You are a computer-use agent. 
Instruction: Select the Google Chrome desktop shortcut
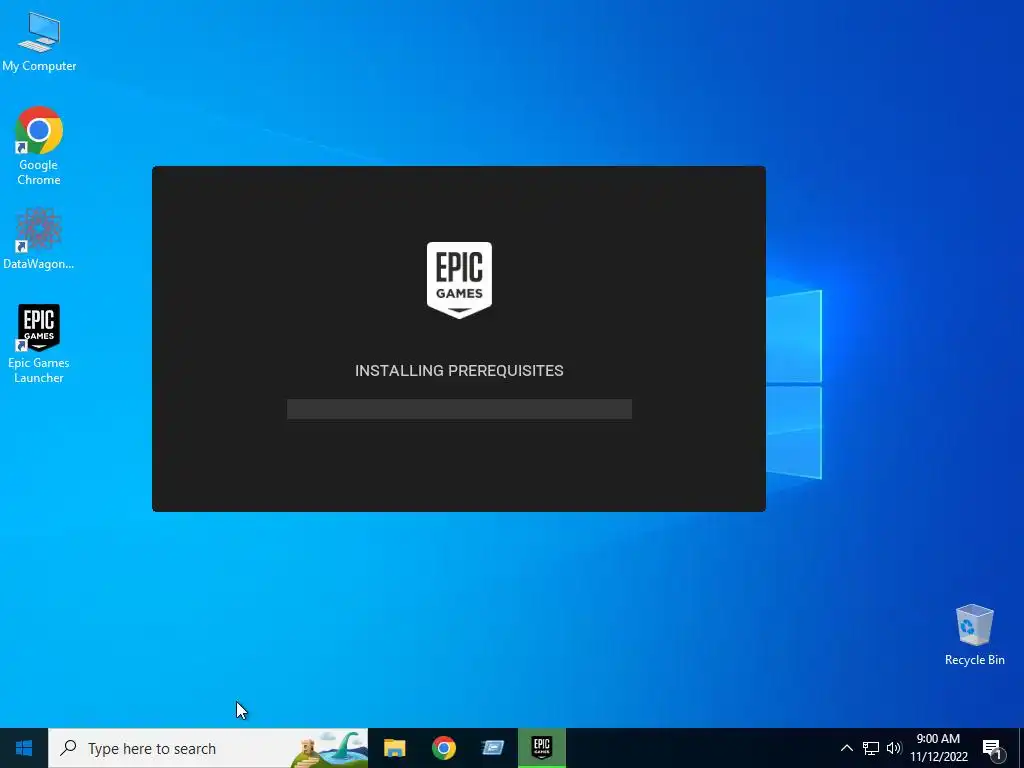pos(39,146)
